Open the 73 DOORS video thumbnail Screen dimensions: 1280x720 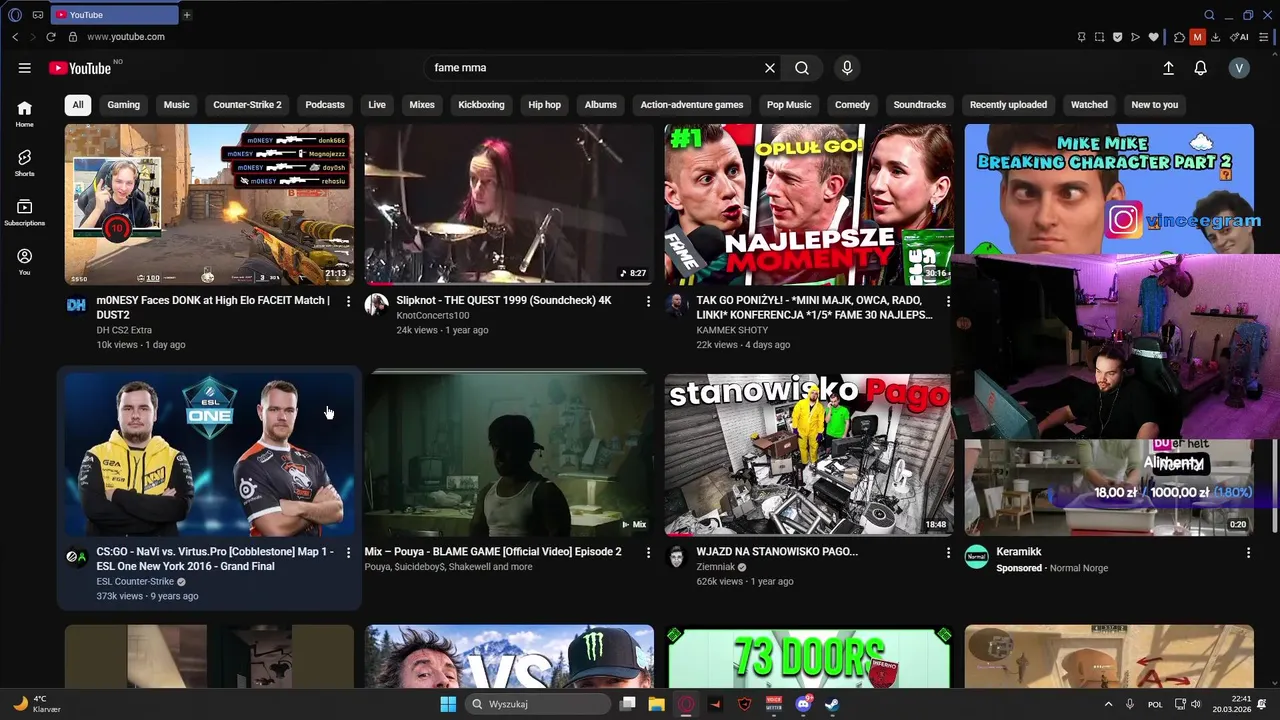coord(809,656)
